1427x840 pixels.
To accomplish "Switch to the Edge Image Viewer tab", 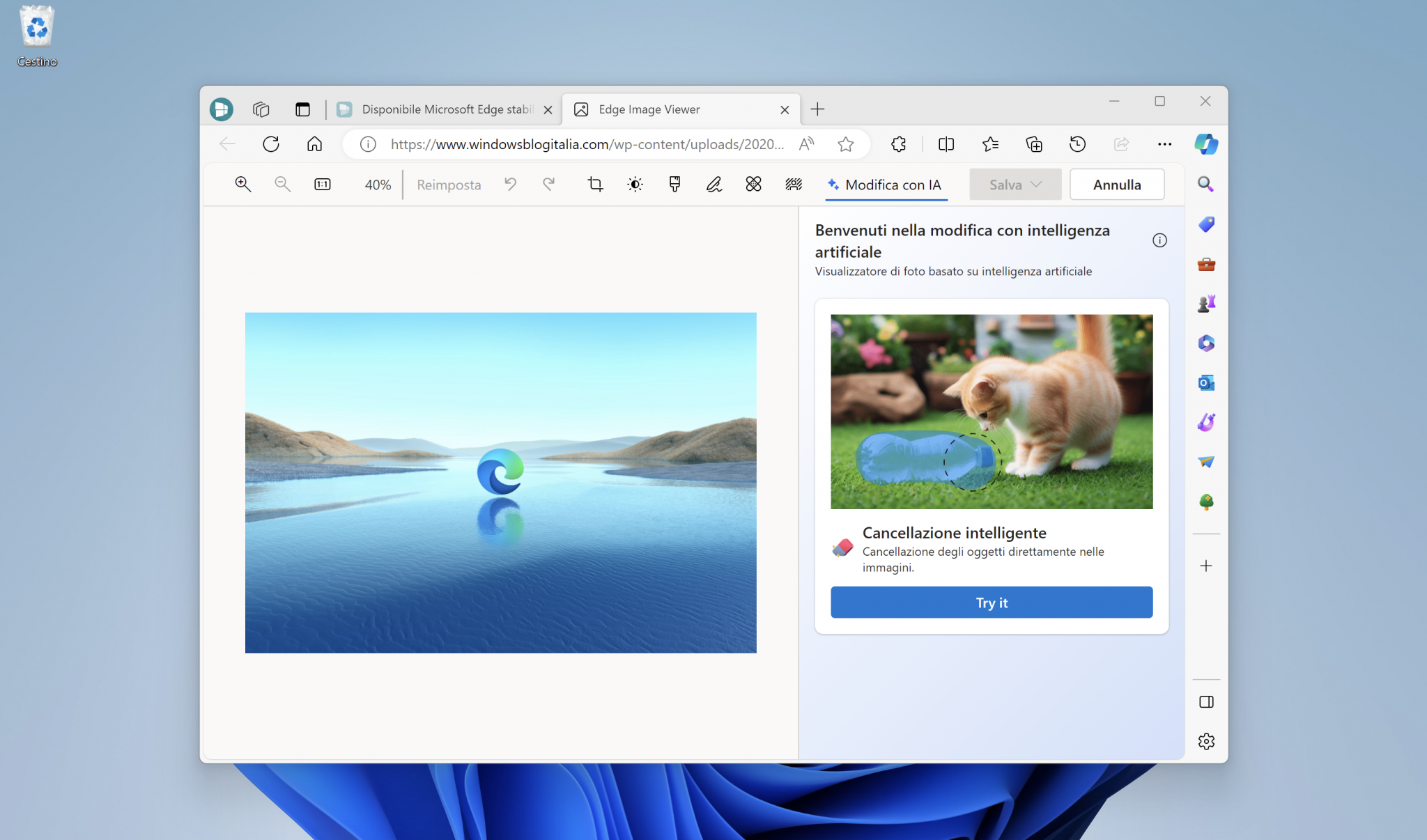I will (648, 109).
